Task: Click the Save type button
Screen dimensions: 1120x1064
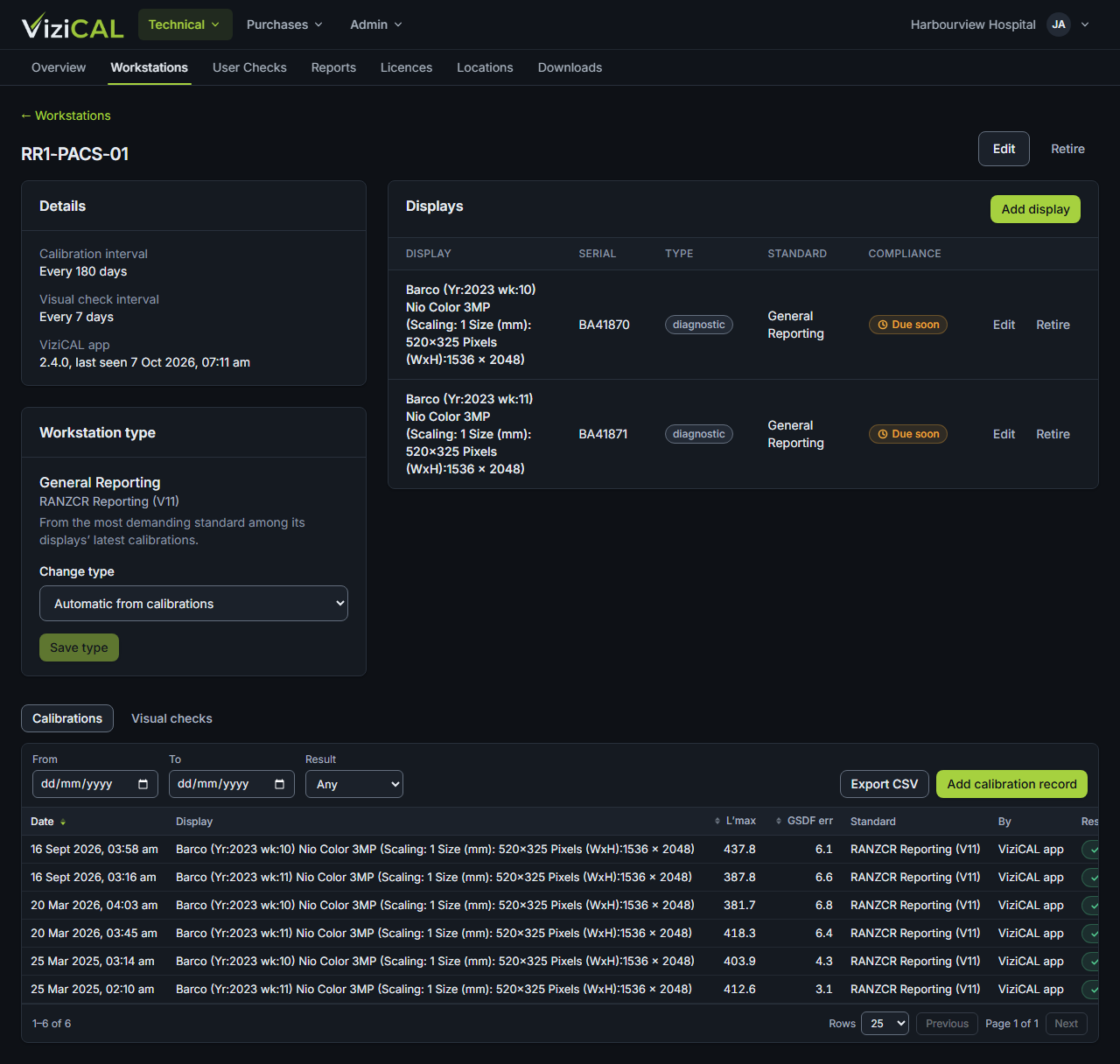Action: click(x=79, y=647)
